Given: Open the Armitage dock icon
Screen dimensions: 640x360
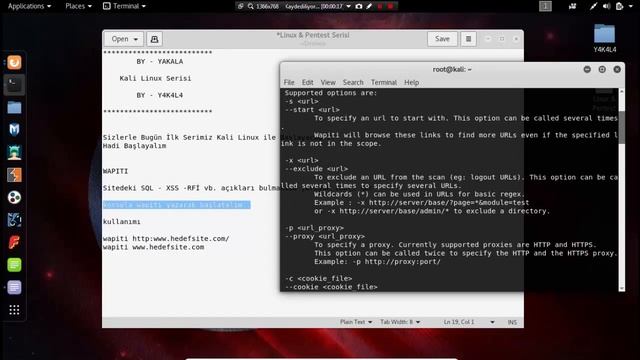Looking at the screenshot, I should point(14,152).
